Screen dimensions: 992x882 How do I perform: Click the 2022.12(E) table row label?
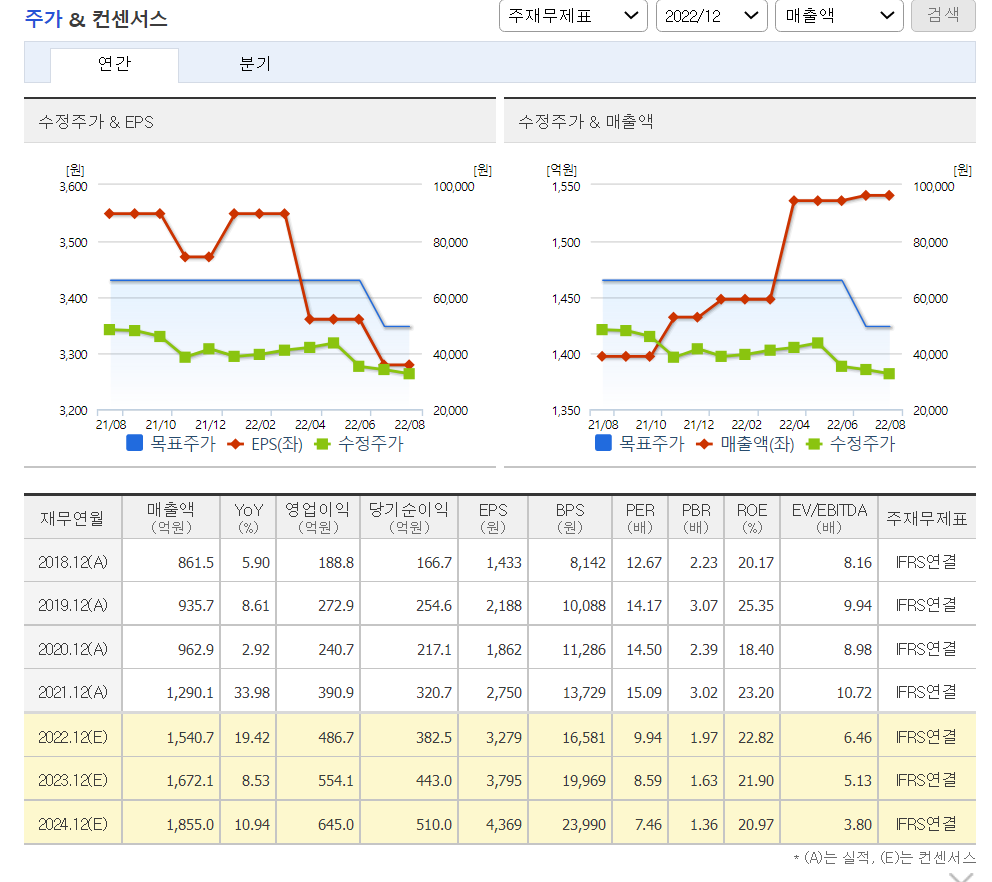tap(73, 737)
